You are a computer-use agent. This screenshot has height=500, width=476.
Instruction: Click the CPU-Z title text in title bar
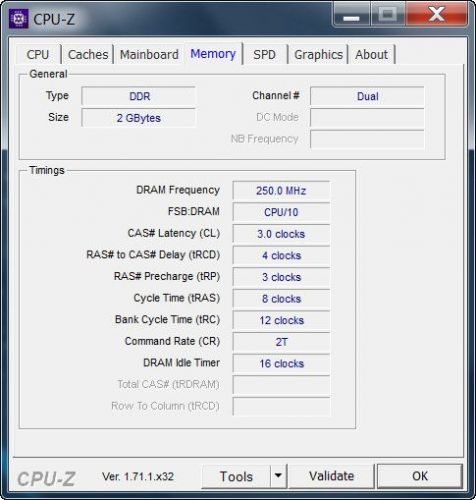click(x=54, y=19)
